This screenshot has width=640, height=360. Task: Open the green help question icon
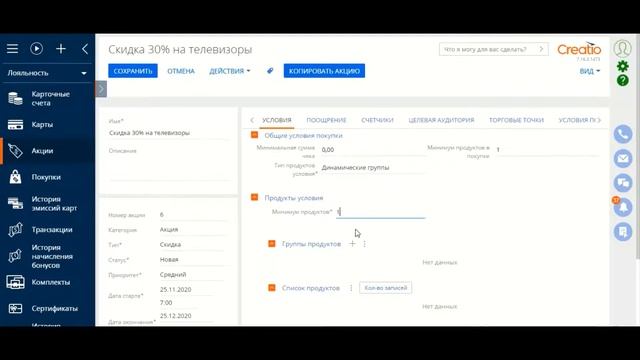pos(622,80)
